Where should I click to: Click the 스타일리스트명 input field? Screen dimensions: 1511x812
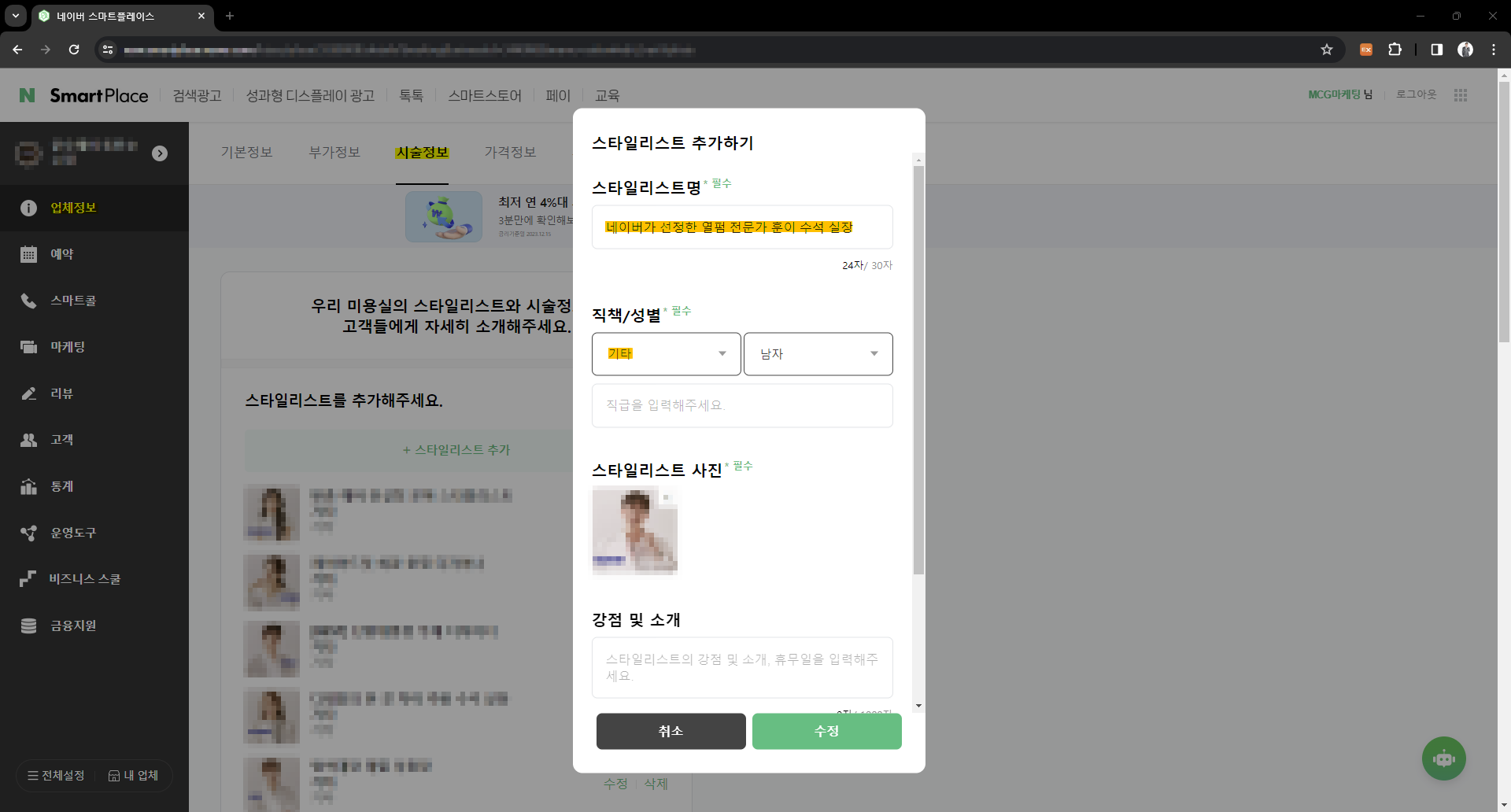pyautogui.click(x=742, y=227)
